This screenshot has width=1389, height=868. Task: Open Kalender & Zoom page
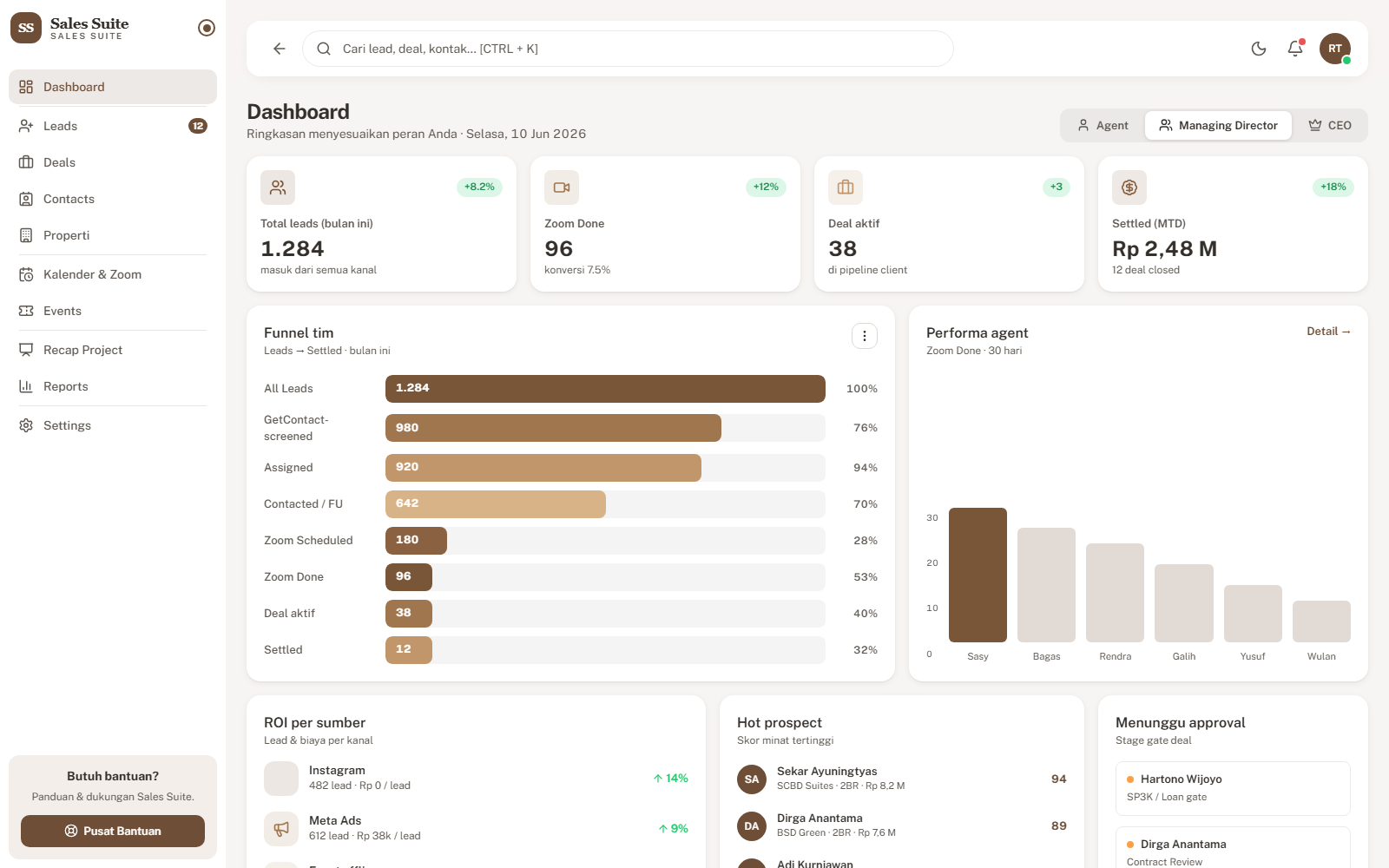(x=113, y=274)
